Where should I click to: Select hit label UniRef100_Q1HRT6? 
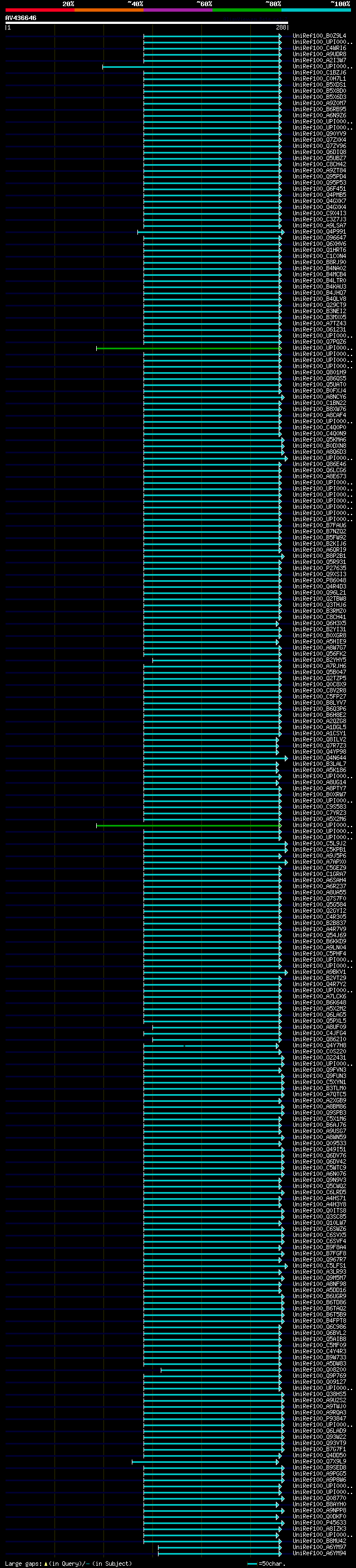pyautogui.click(x=319, y=250)
